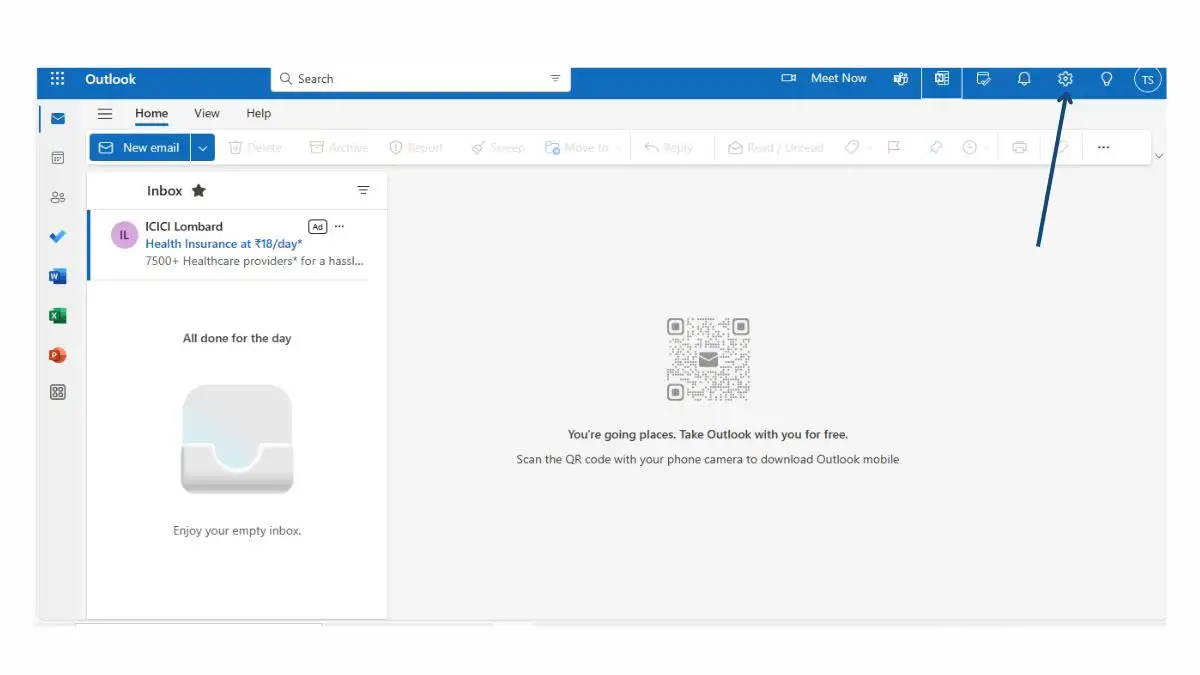Open Mail in the left sidebar
1200x675 pixels.
click(x=58, y=118)
